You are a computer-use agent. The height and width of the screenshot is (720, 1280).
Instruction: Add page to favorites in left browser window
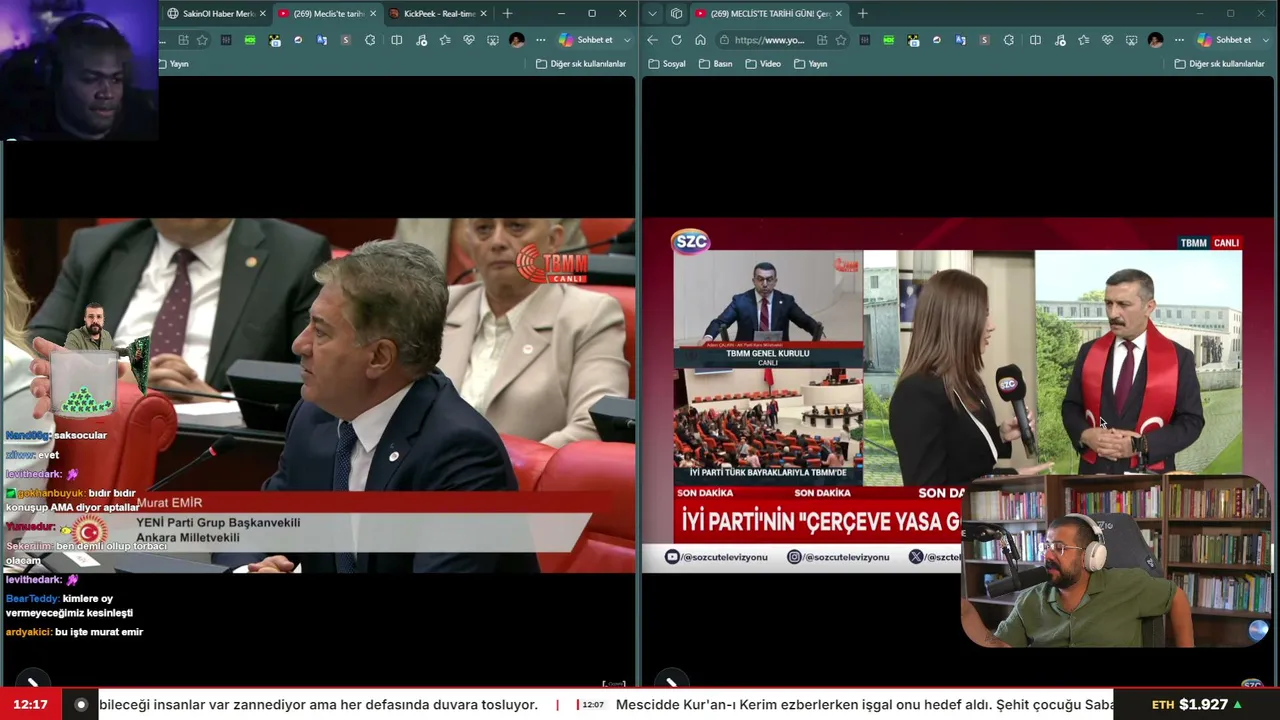click(x=202, y=40)
